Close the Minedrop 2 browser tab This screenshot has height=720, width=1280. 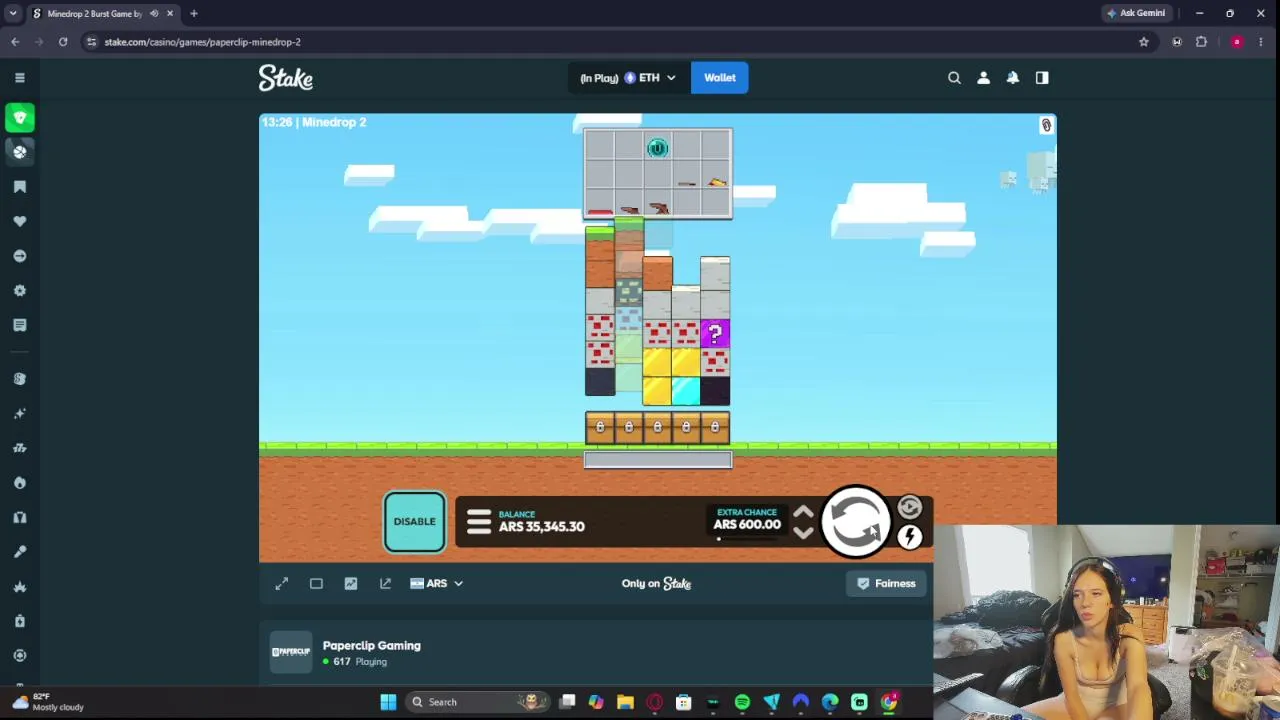point(170,13)
